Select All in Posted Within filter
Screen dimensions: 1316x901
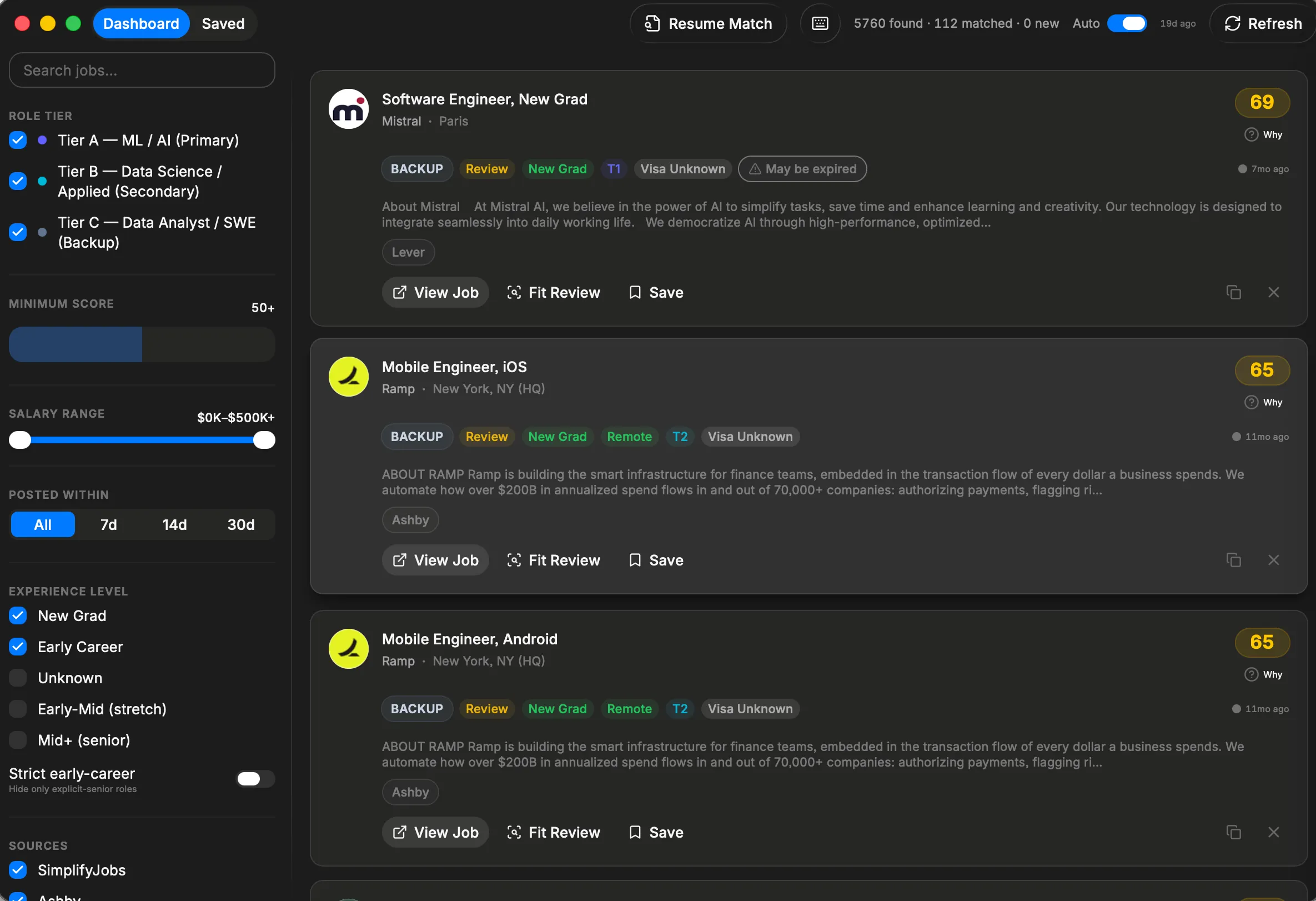click(x=42, y=524)
